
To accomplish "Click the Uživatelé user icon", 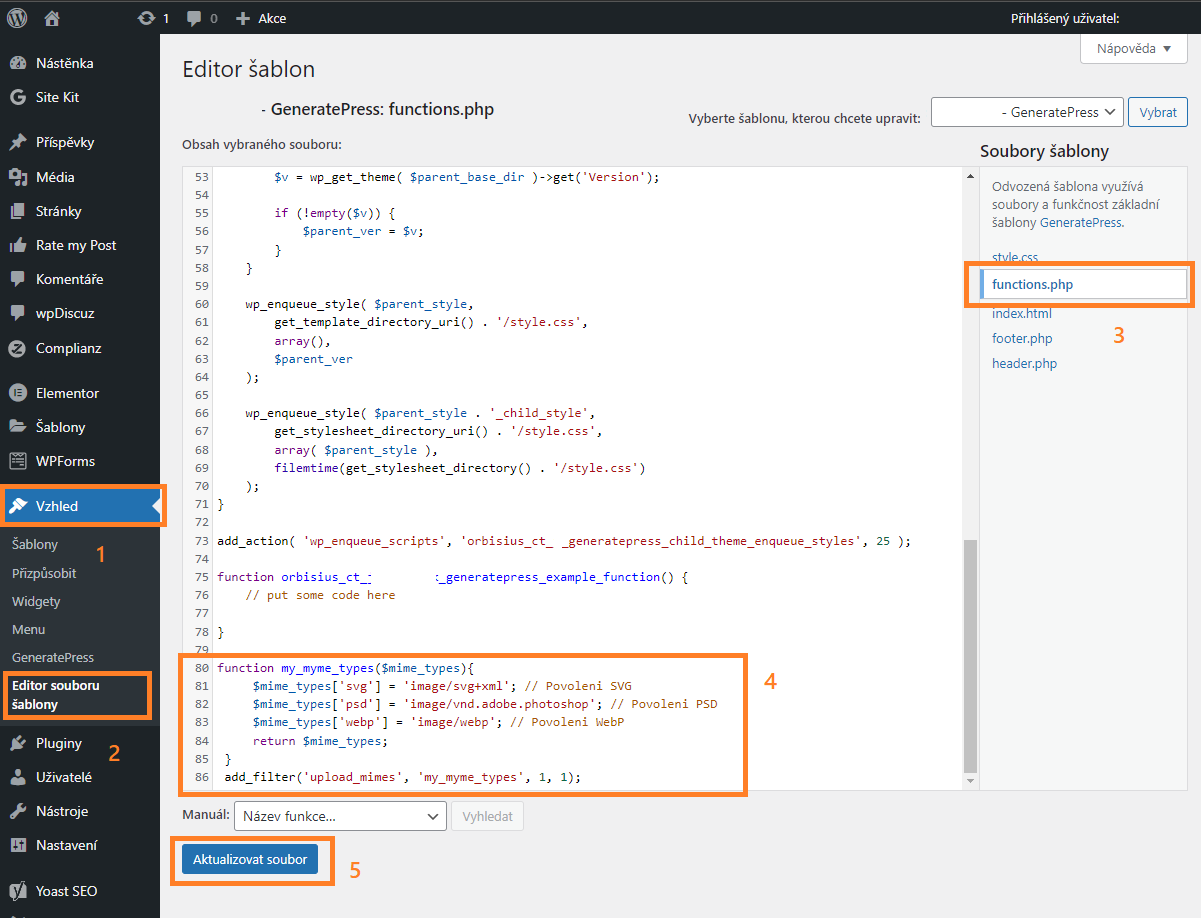I will coord(17,777).
